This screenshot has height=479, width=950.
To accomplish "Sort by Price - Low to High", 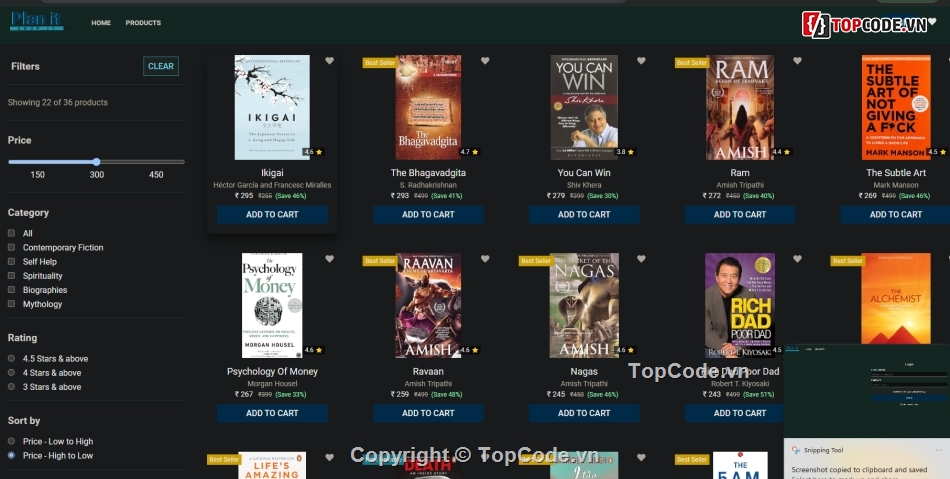I will click(x=12, y=441).
